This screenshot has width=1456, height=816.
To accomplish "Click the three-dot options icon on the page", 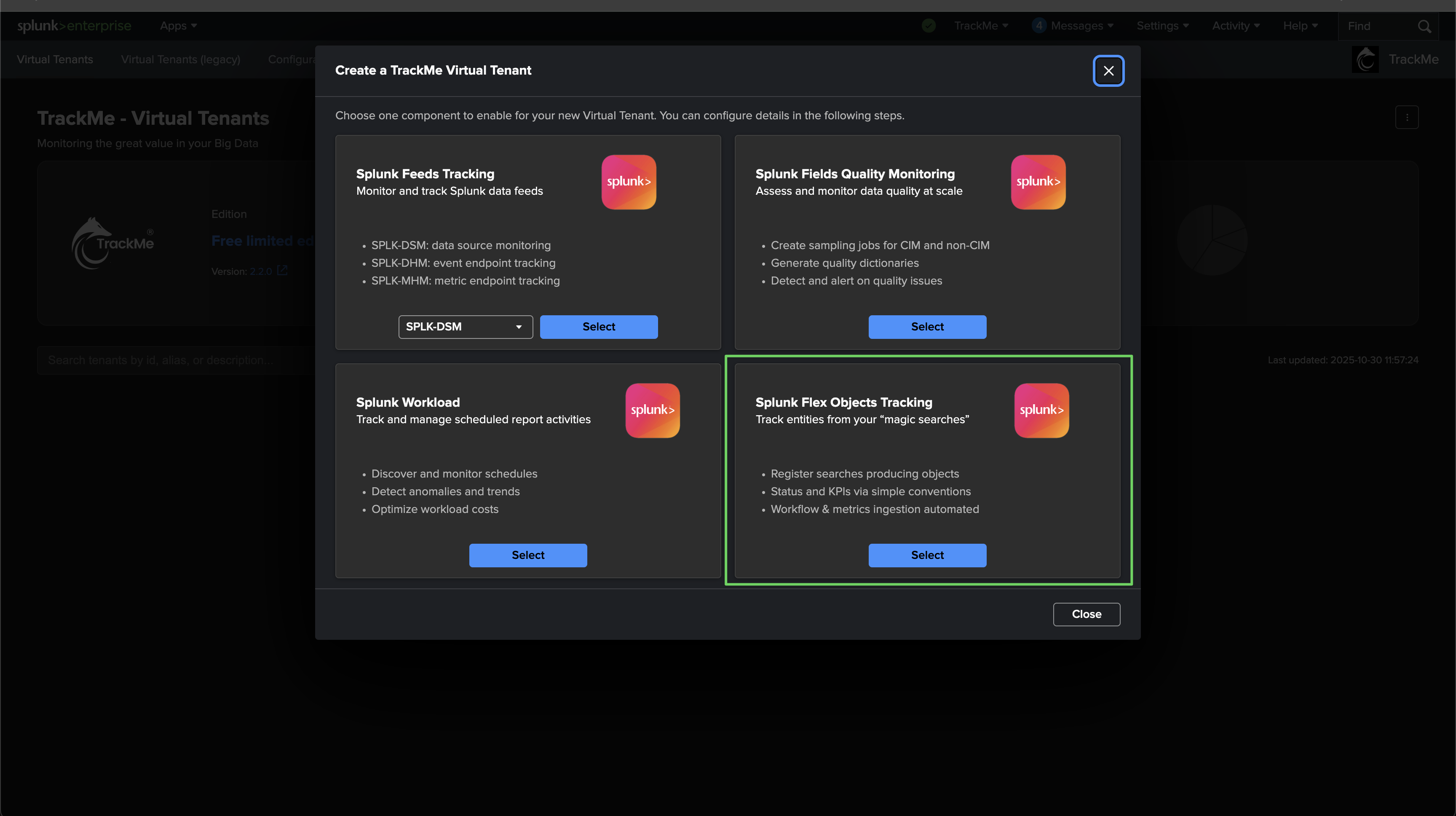I will (1407, 118).
